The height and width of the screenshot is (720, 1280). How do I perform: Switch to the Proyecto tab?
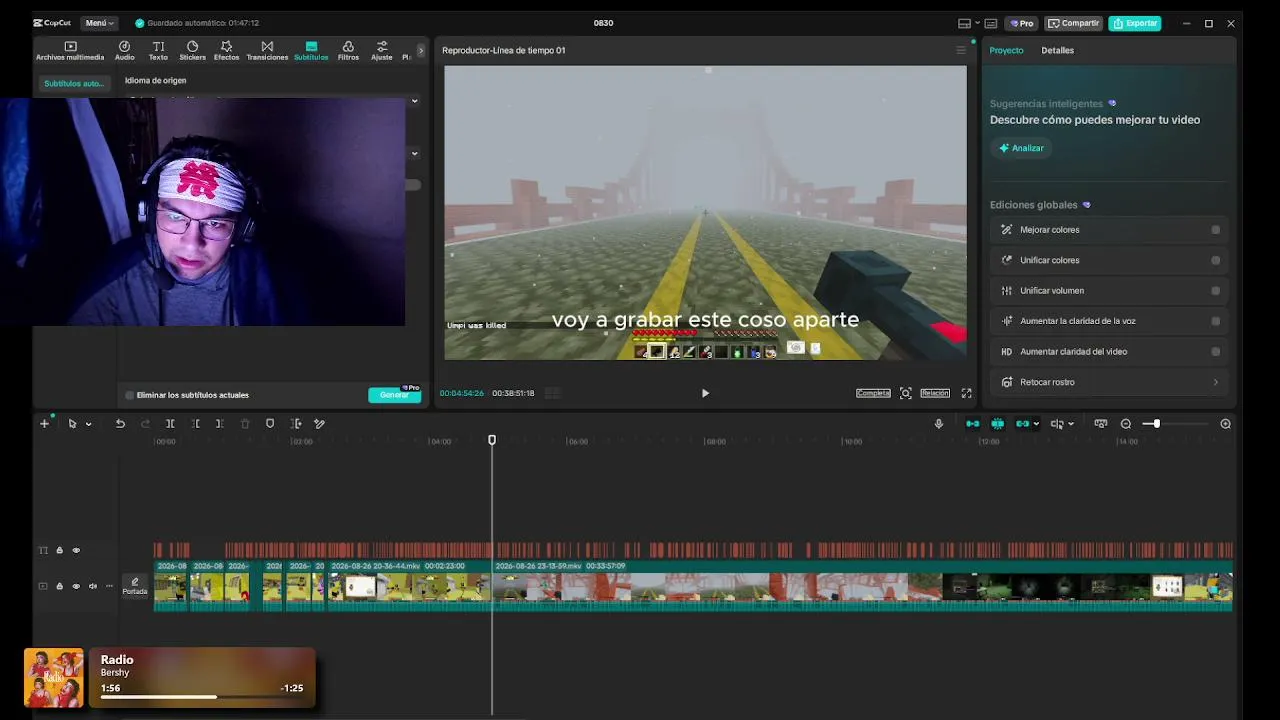click(1006, 50)
